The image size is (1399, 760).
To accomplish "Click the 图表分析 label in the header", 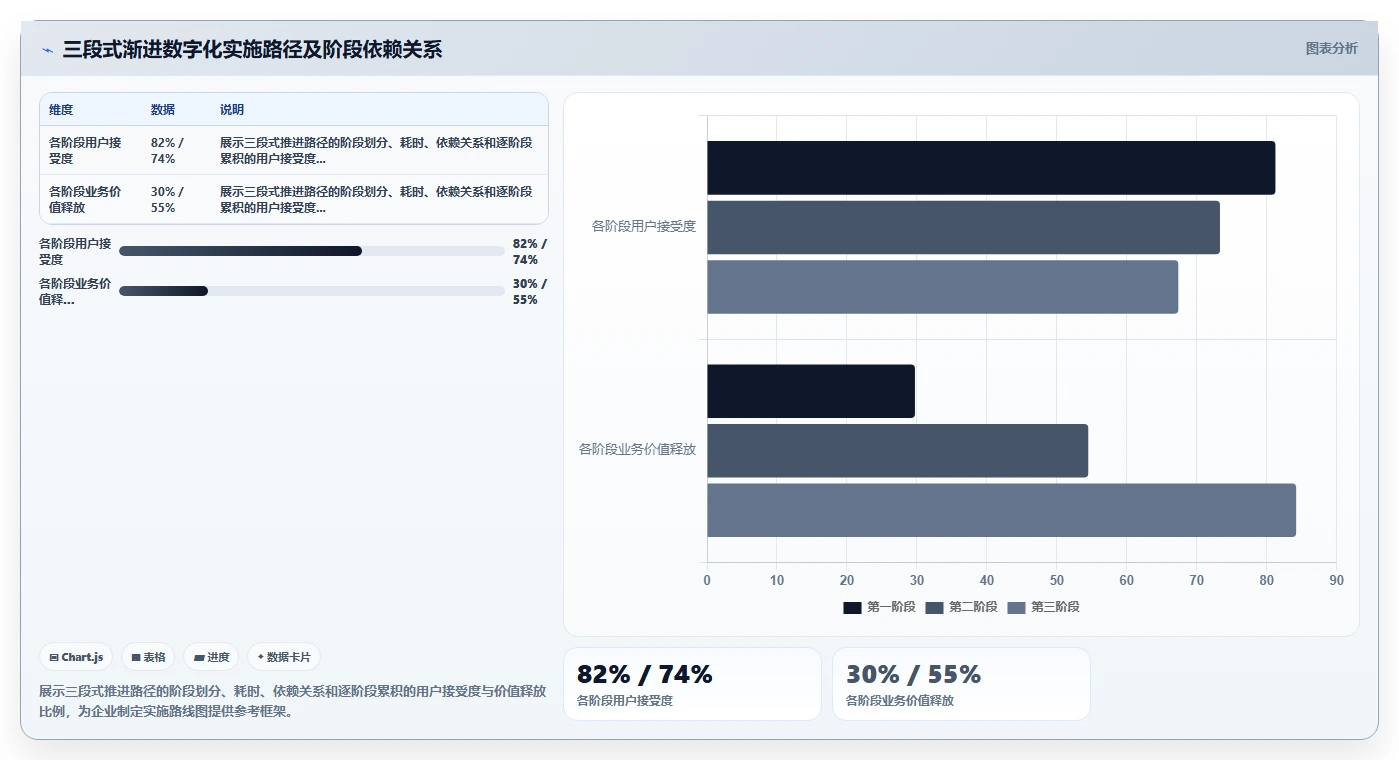I will click(1331, 48).
